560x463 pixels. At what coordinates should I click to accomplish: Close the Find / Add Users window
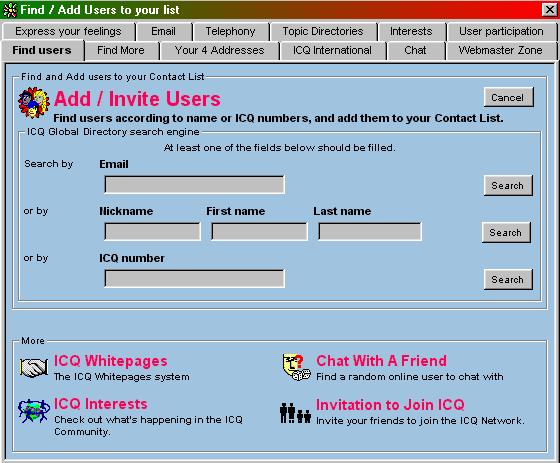[x=549, y=10]
